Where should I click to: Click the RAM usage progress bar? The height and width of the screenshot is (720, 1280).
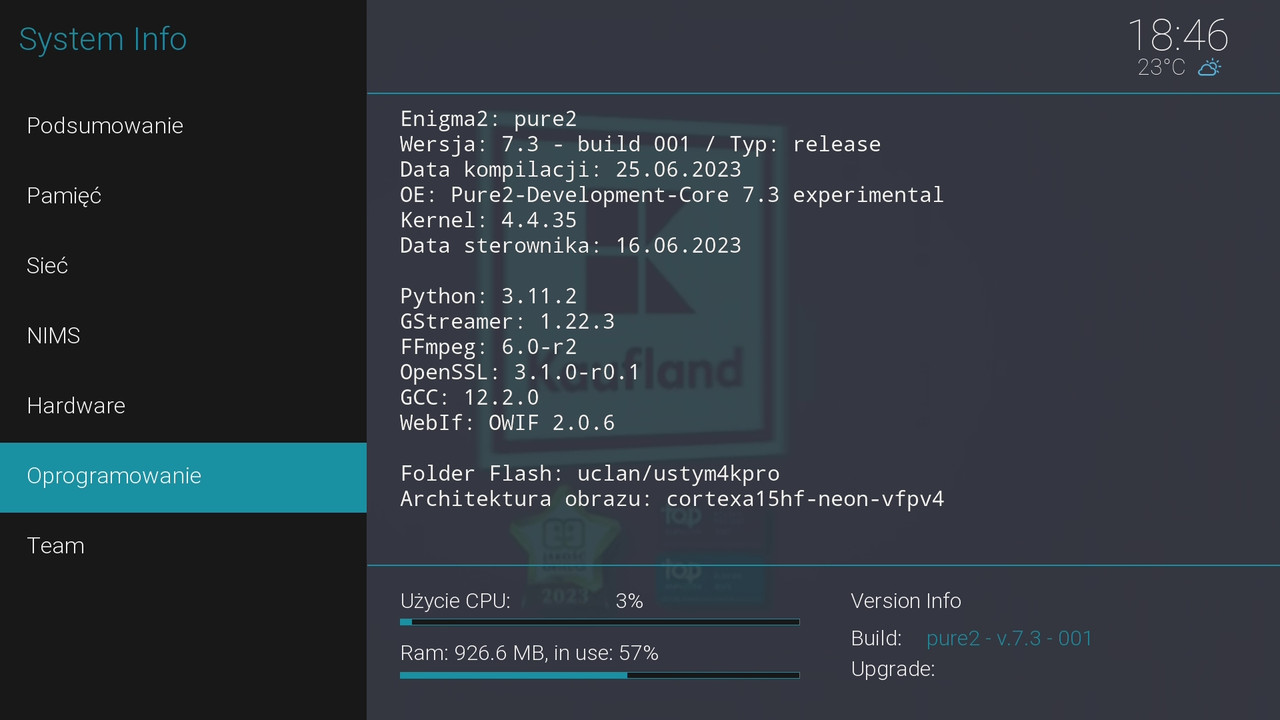coord(600,675)
